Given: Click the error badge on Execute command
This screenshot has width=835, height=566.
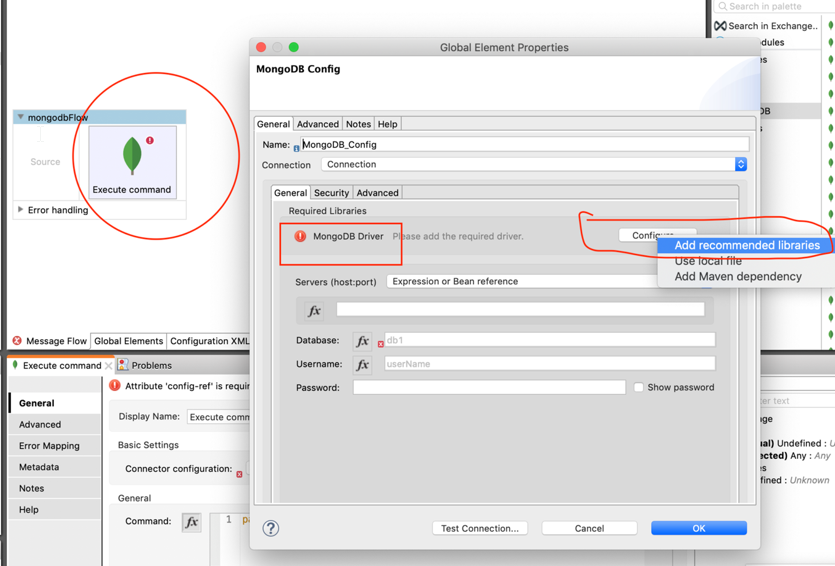Looking at the screenshot, I should coord(150,141).
